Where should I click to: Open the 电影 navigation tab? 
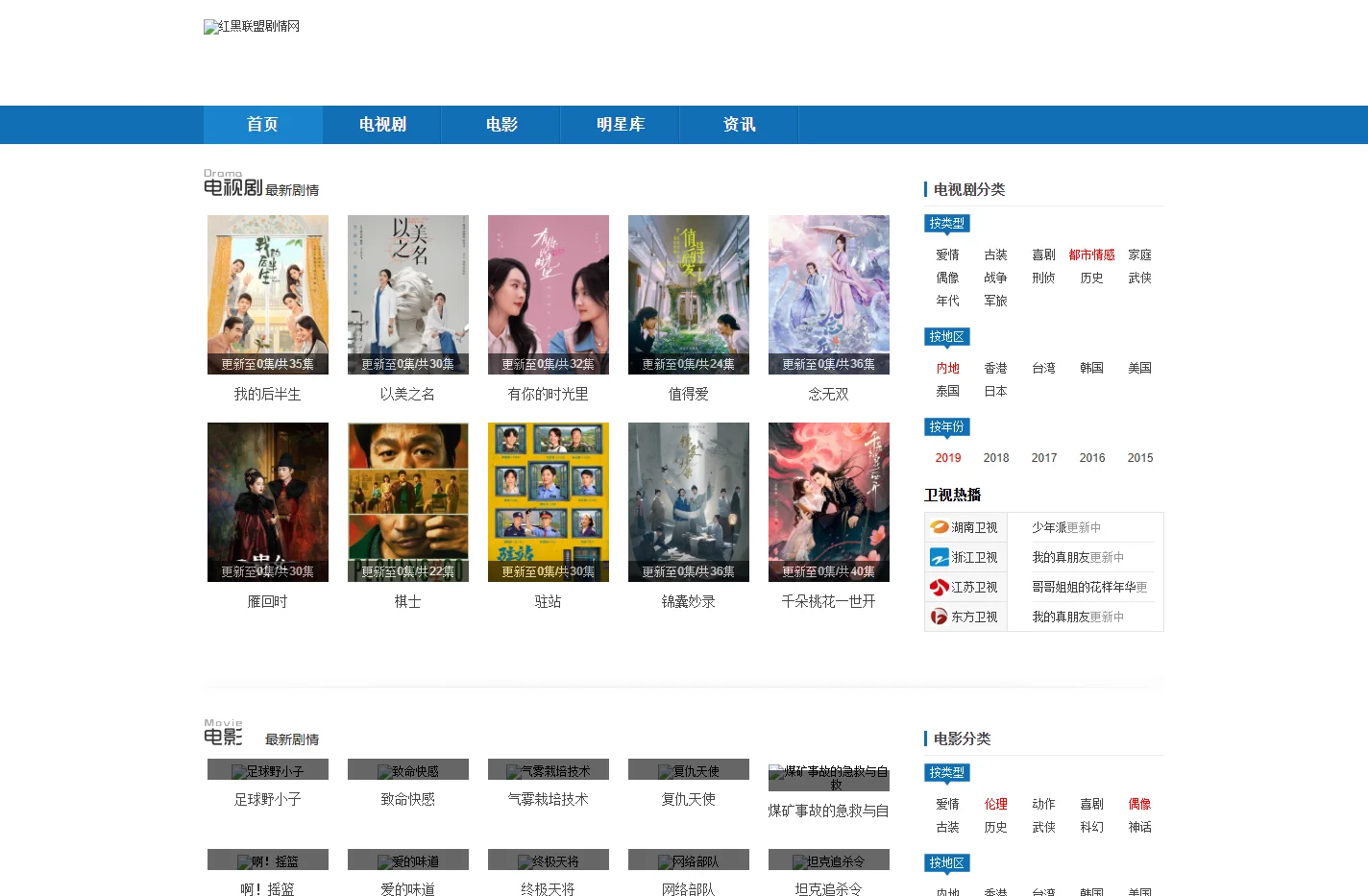[x=501, y=125]
